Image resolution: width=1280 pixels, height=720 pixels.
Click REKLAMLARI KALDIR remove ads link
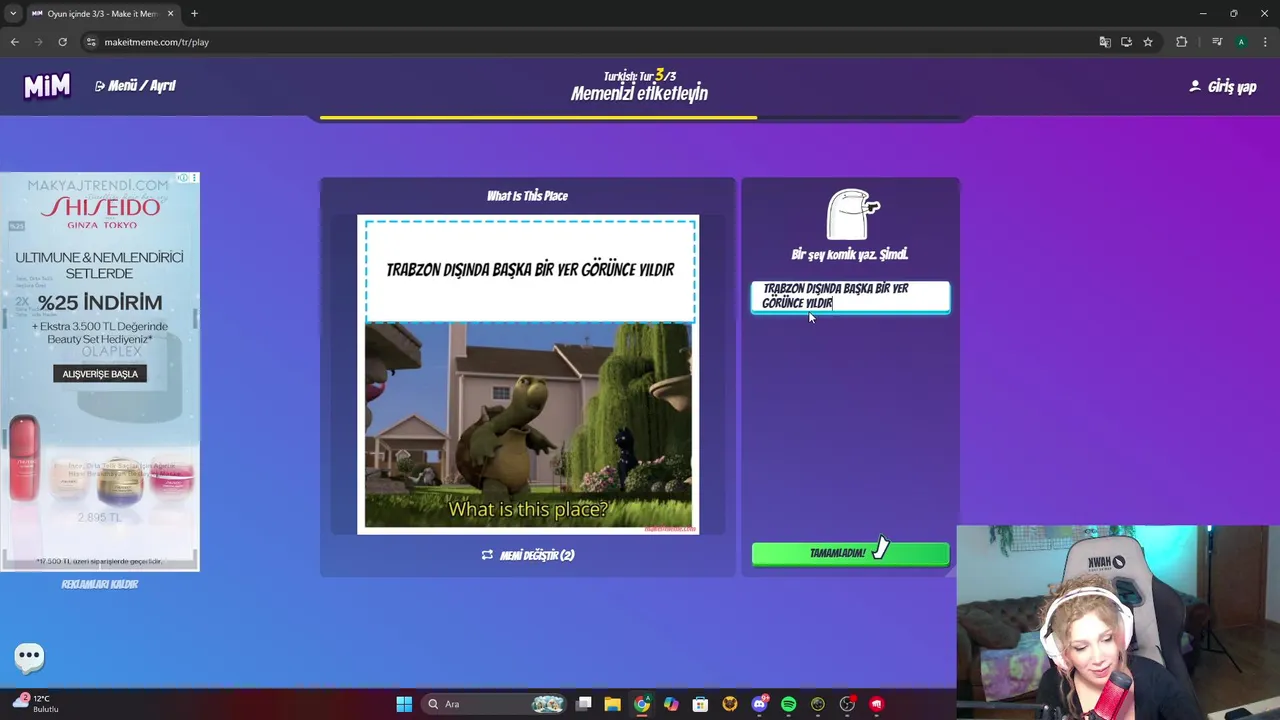click(x=100, y=584)
